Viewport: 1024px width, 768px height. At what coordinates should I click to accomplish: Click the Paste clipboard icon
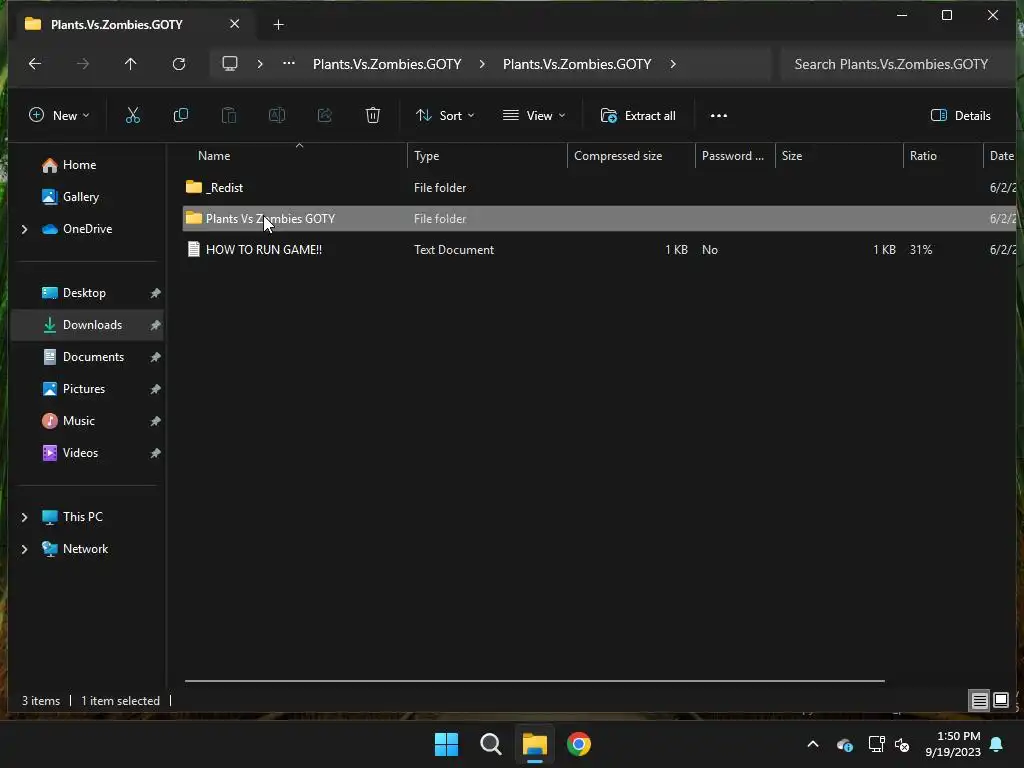(x=229, y=116)
